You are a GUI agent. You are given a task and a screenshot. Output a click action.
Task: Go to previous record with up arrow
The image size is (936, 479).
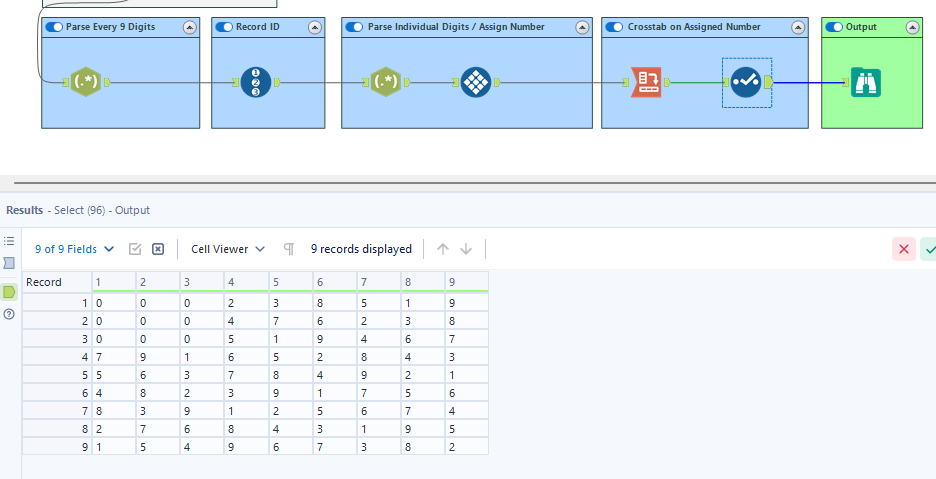(x=442, y=249)
